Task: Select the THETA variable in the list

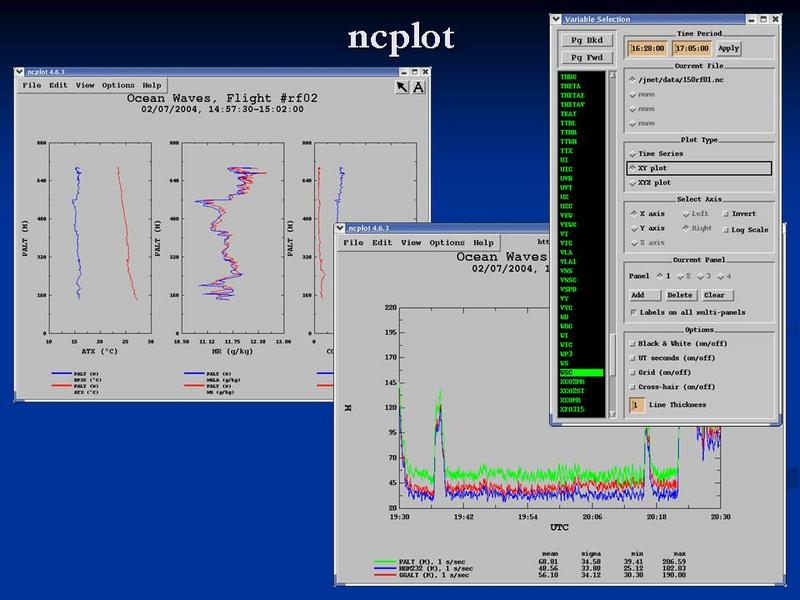Action: pyautogui.click(x=570, y=86)
